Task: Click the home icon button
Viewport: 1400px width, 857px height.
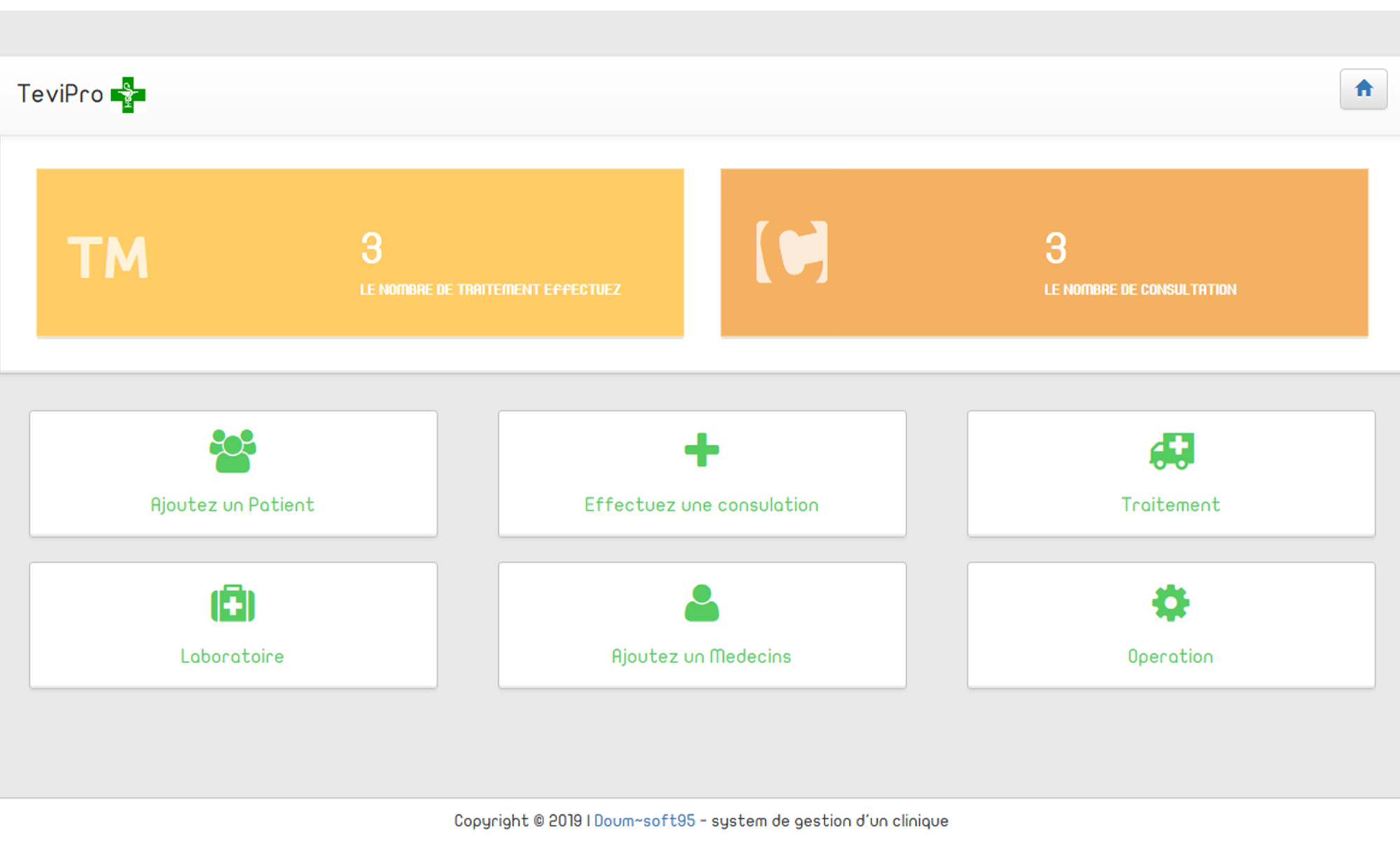Action: click(x=1363, y=89)
